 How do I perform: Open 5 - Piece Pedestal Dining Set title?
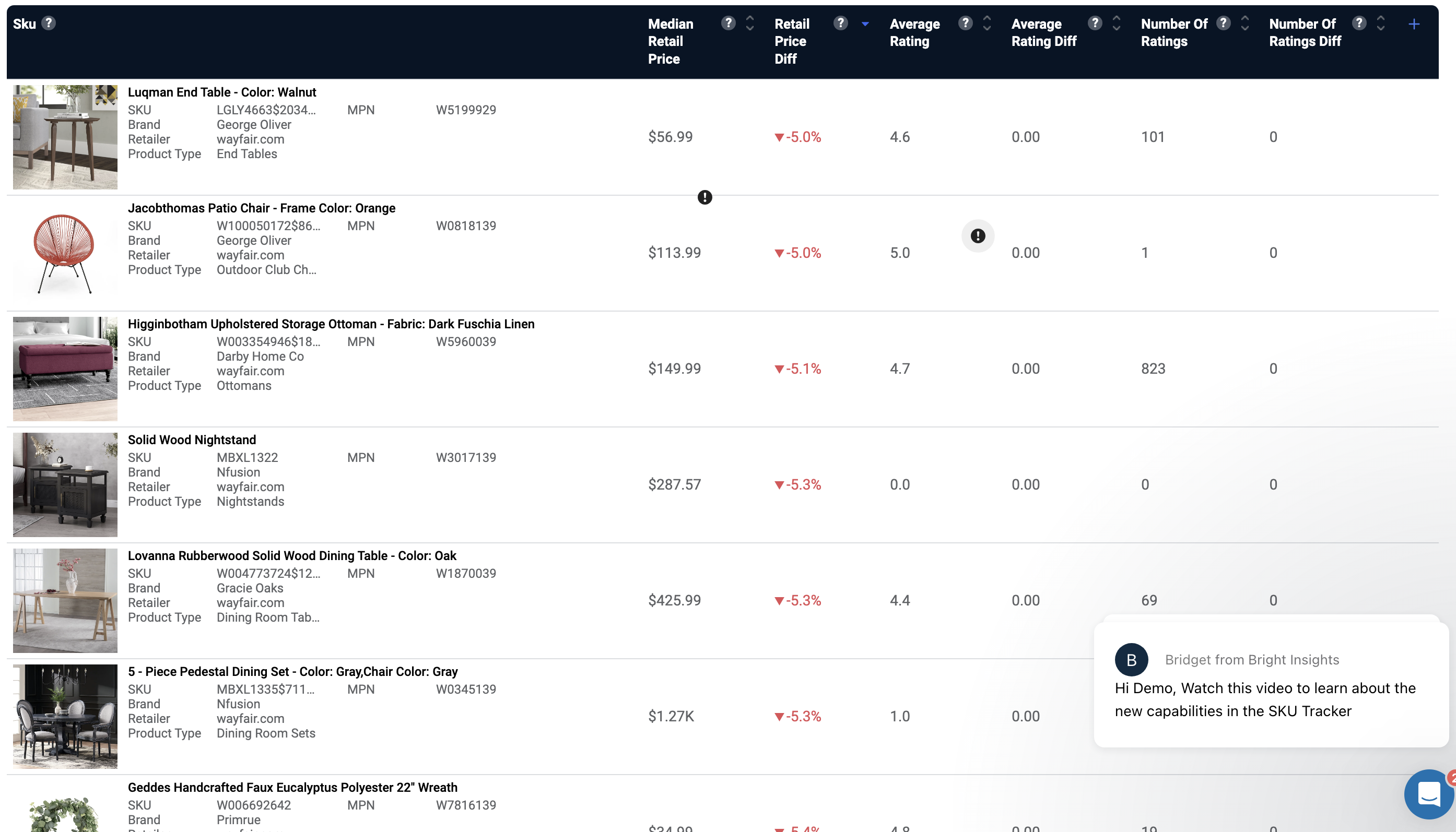(292, 672)
